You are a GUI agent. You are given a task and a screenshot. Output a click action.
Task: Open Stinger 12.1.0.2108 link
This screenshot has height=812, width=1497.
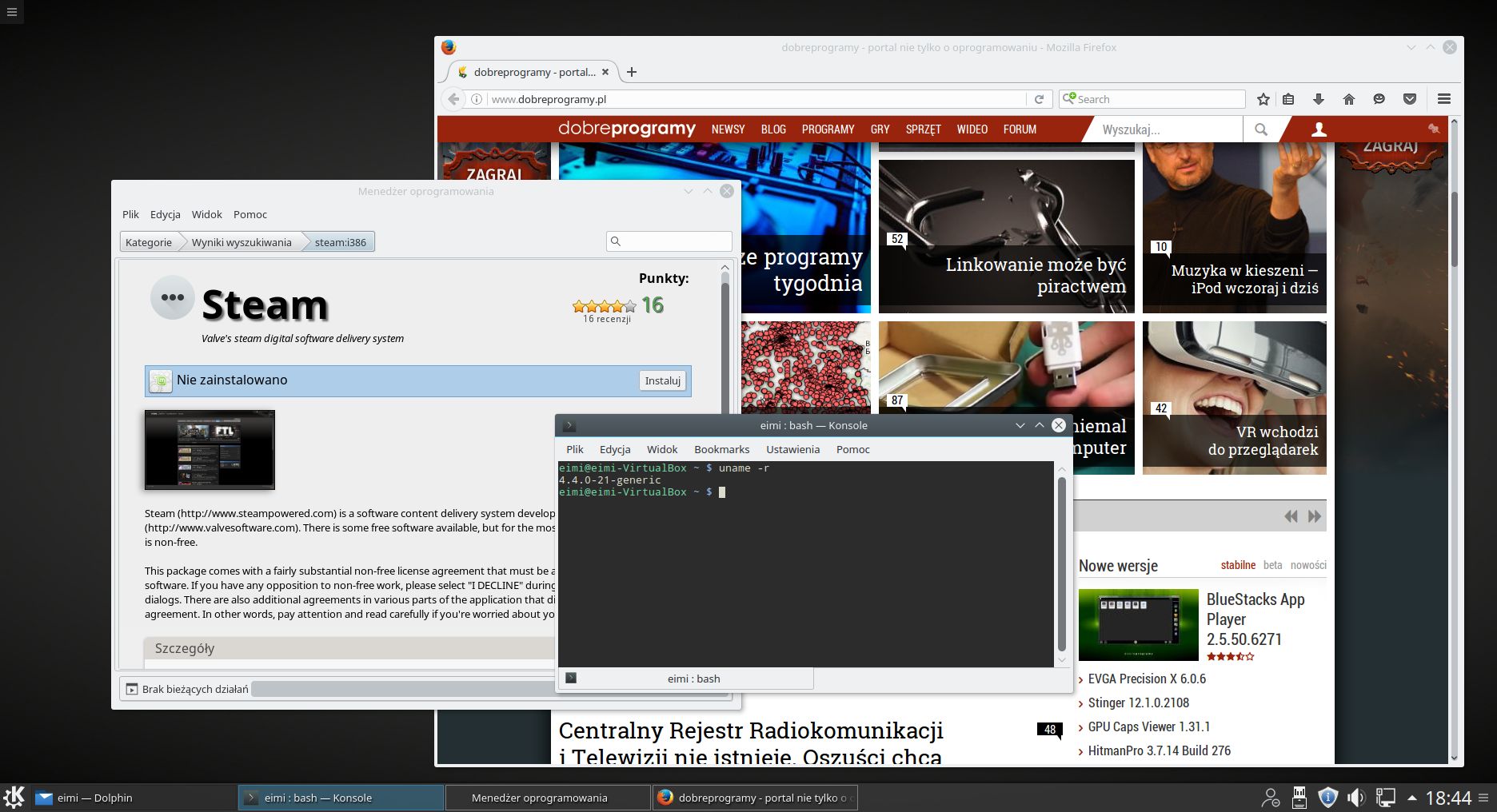click(x=1138, y=703)
